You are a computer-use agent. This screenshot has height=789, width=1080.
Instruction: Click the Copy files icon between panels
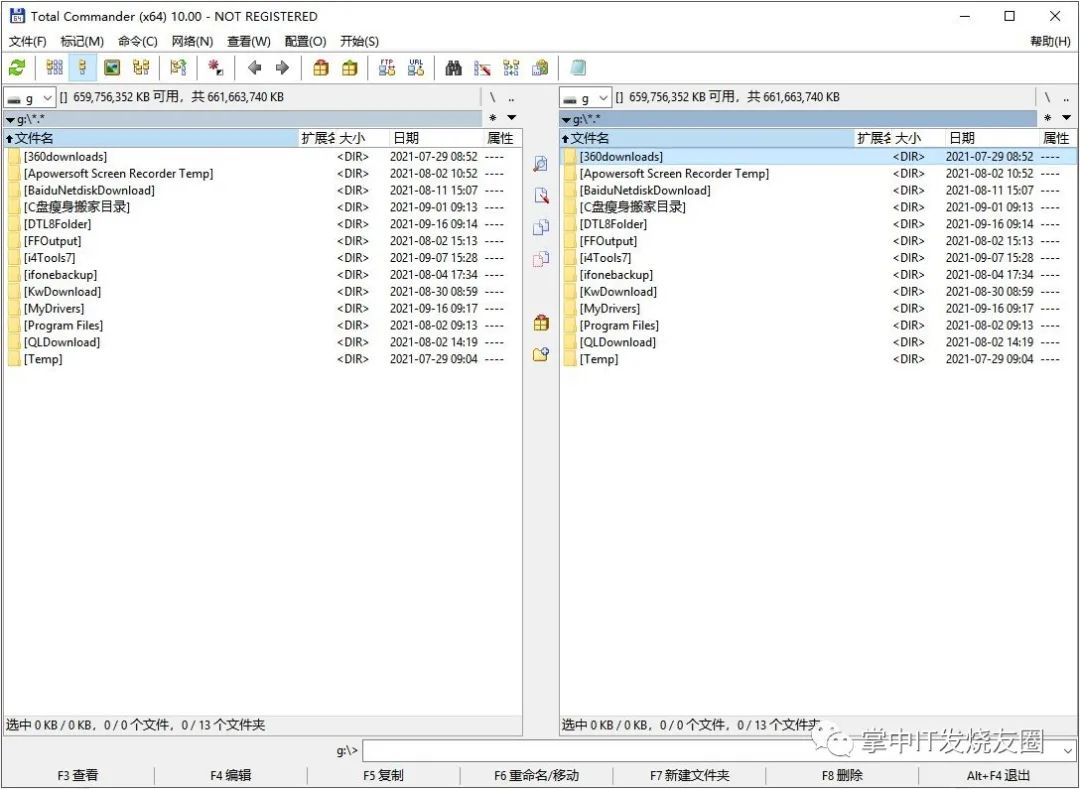[x=541, y=227]
